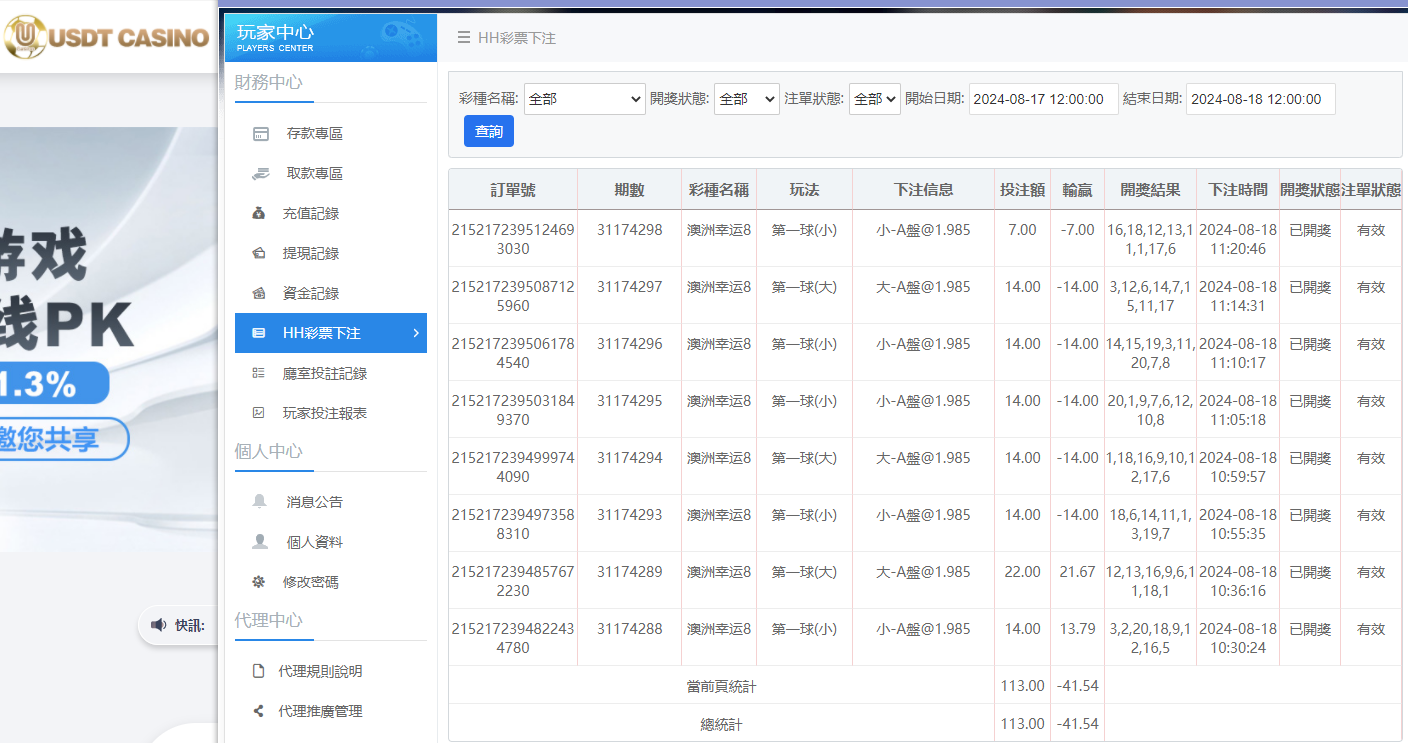Click the personal profile user icon

260,541
